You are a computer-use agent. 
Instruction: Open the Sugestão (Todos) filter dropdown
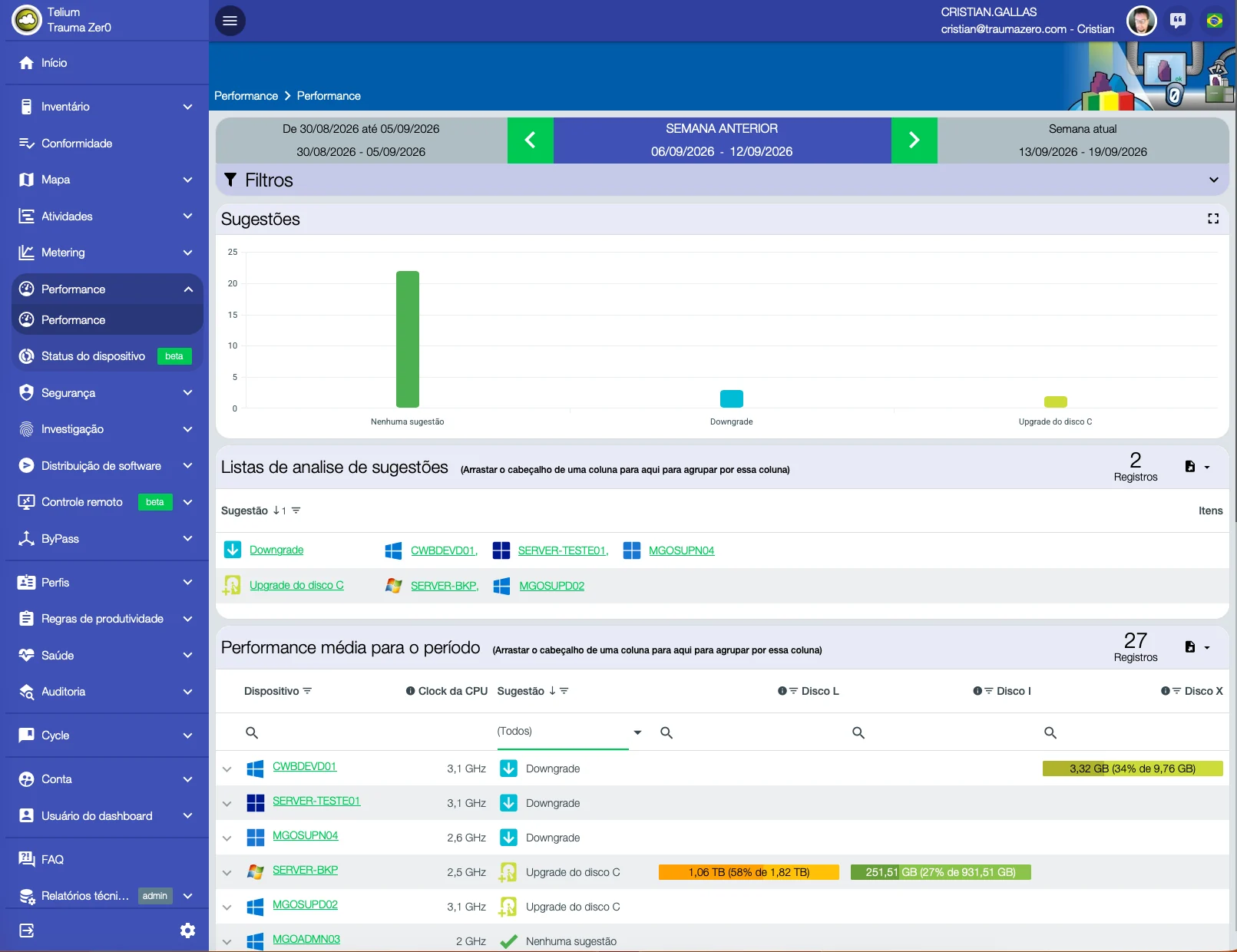pos(569,732)
